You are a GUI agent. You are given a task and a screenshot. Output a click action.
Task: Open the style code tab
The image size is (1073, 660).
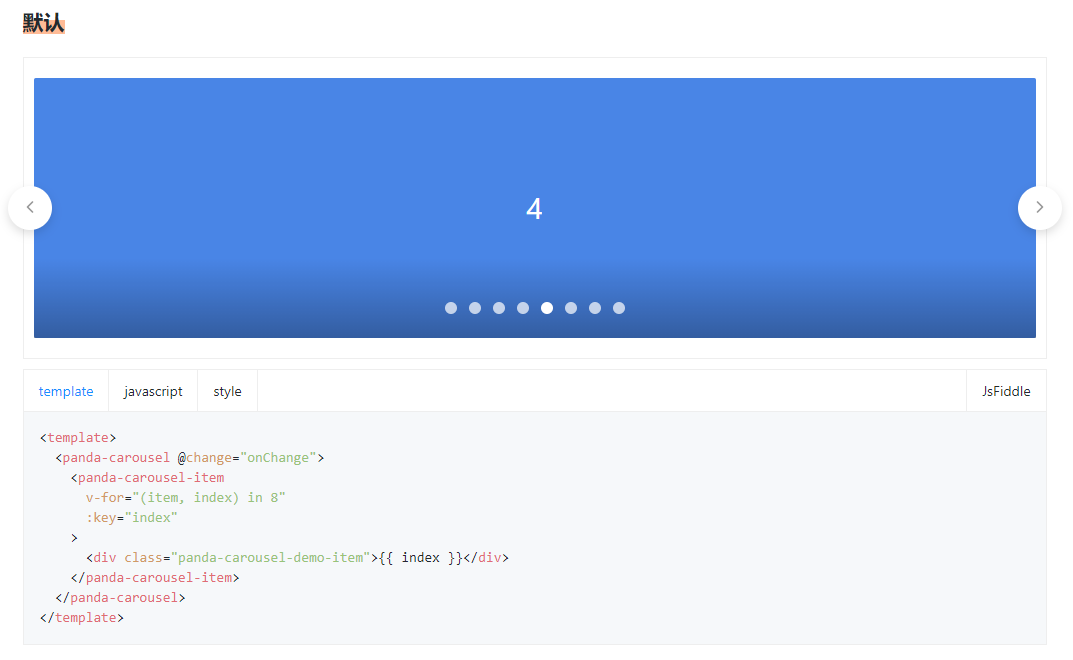tap(227, 391)
